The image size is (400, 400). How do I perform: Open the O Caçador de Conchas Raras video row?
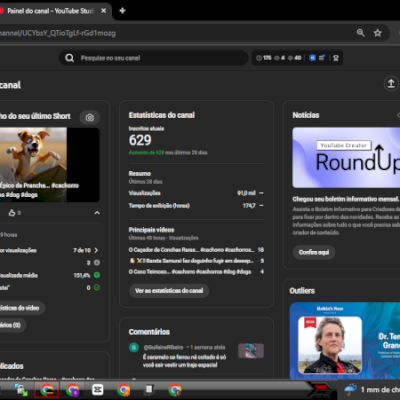click(196, 250)
